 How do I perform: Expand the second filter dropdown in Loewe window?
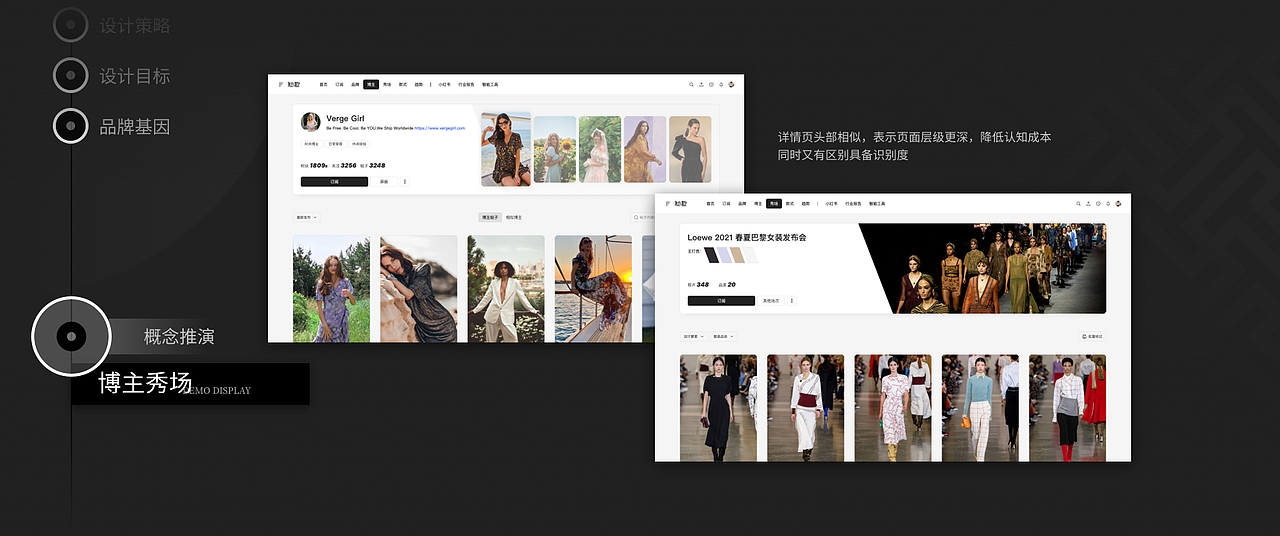(724, 337)
